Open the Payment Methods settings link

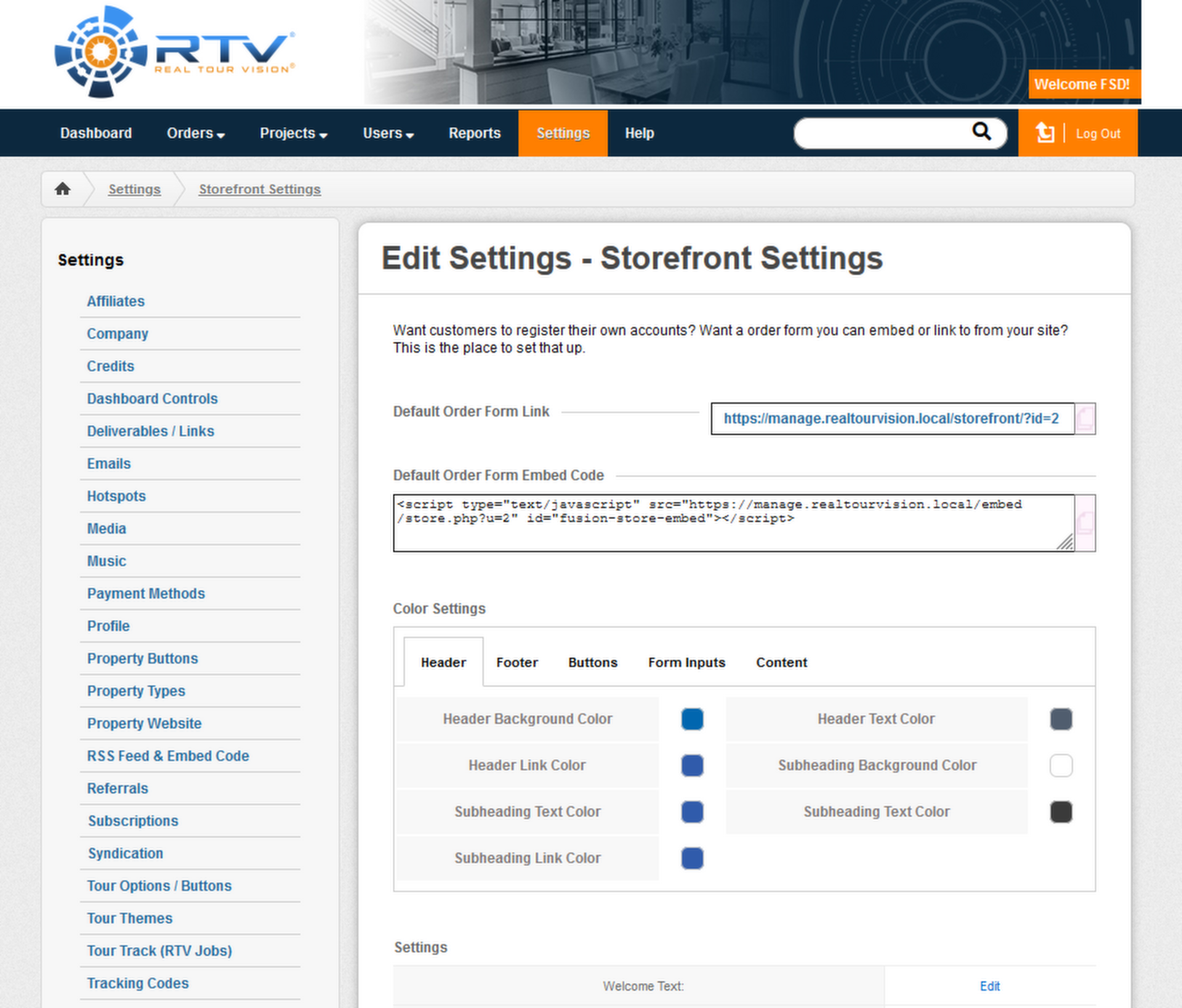click(x=146, y=594)
